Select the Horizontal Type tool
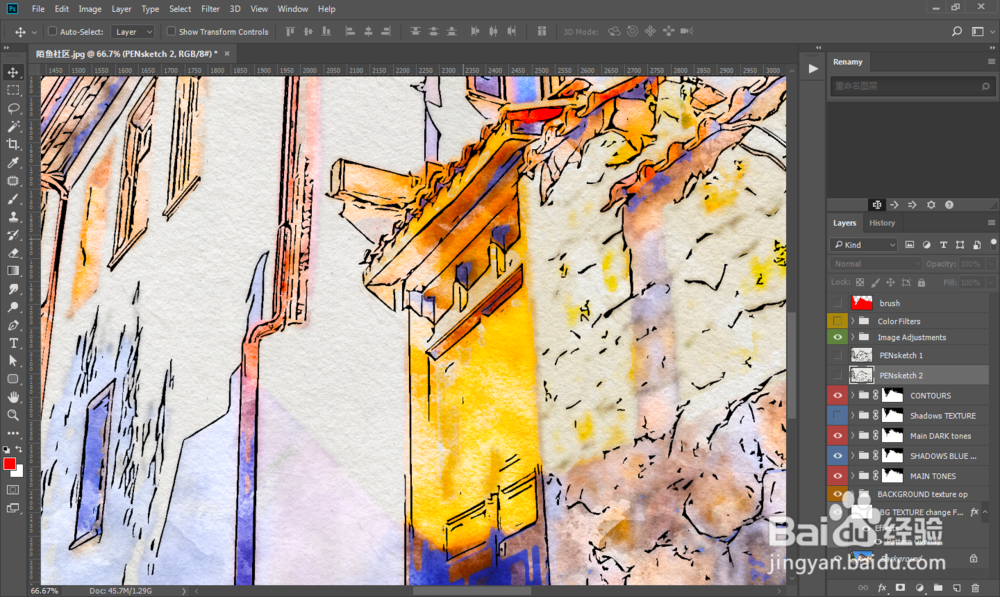Image resolution: width=1000 pixels, height=597 pixels. point(13,343)
